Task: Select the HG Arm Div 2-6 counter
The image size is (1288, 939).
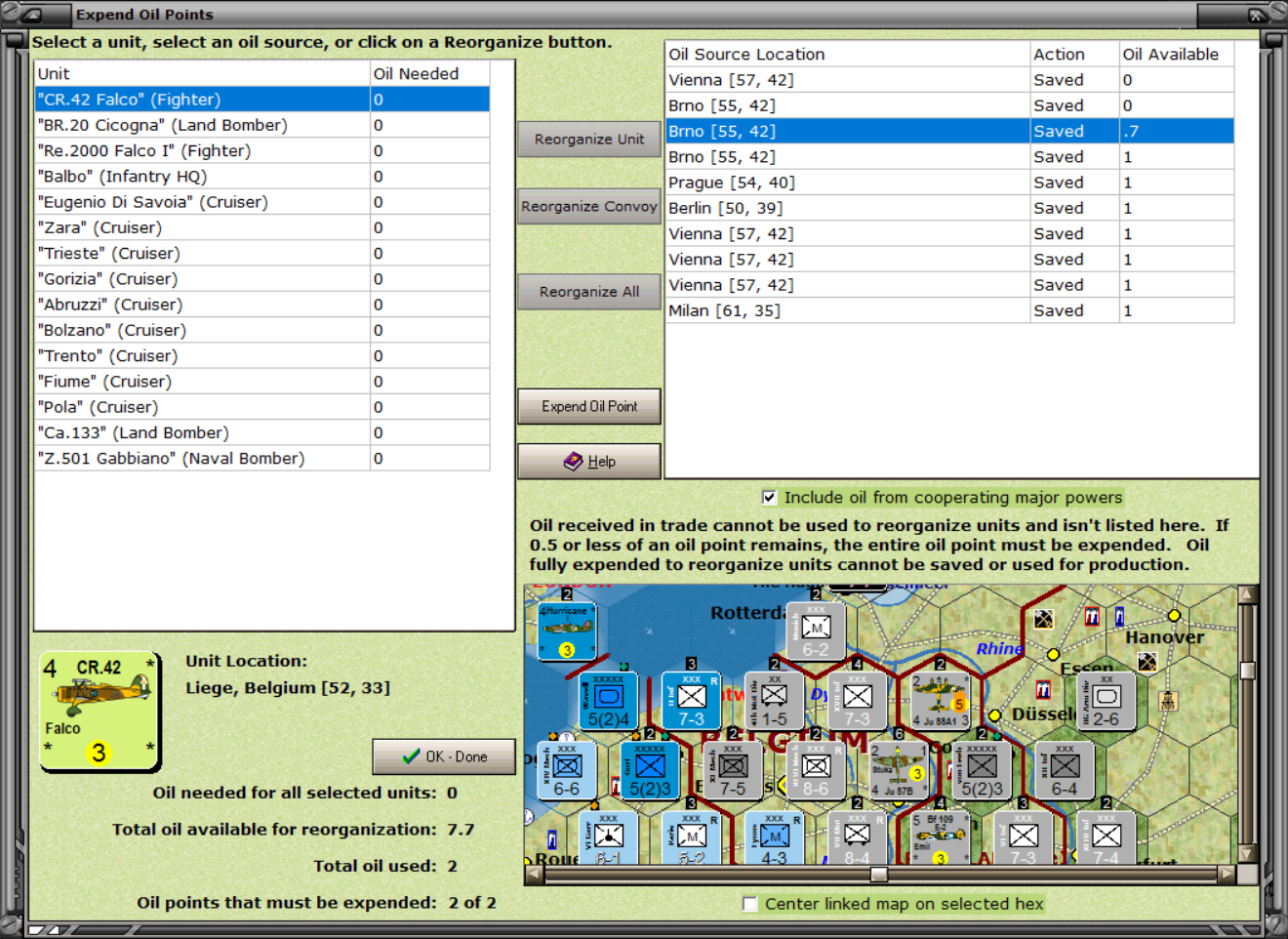Action: 1106,701
